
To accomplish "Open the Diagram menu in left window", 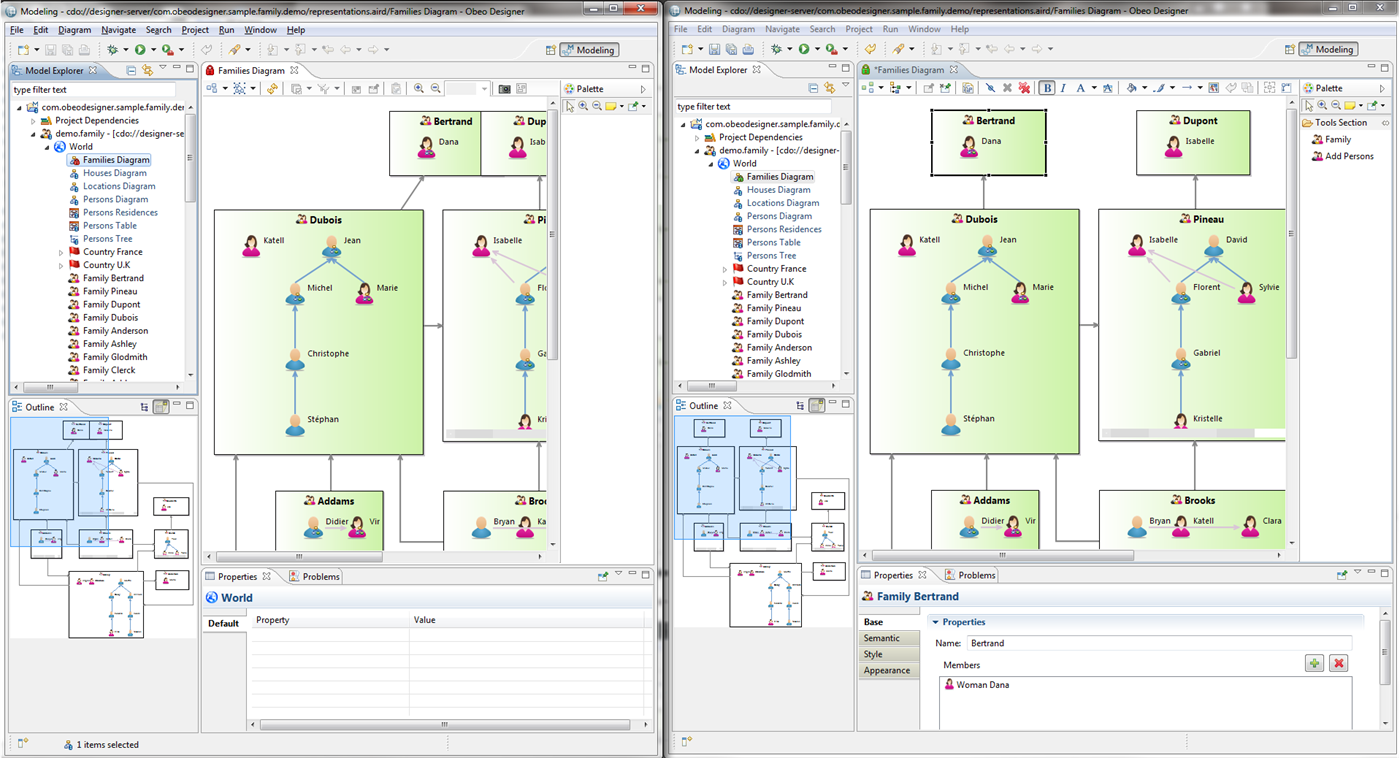I will pyautogui.click(x=74, y=30).
